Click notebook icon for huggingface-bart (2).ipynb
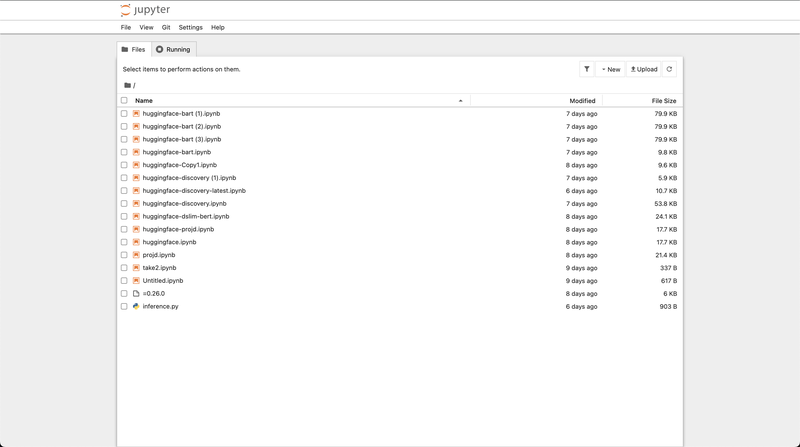The height and width of the screenshot is (447, 800). pos(136,127)
